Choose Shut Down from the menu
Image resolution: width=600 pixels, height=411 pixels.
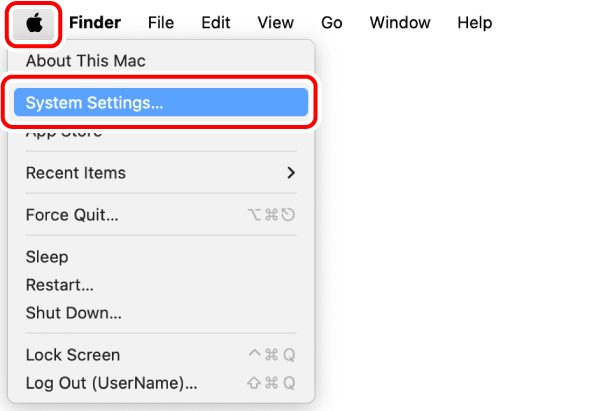coord(74,313)
